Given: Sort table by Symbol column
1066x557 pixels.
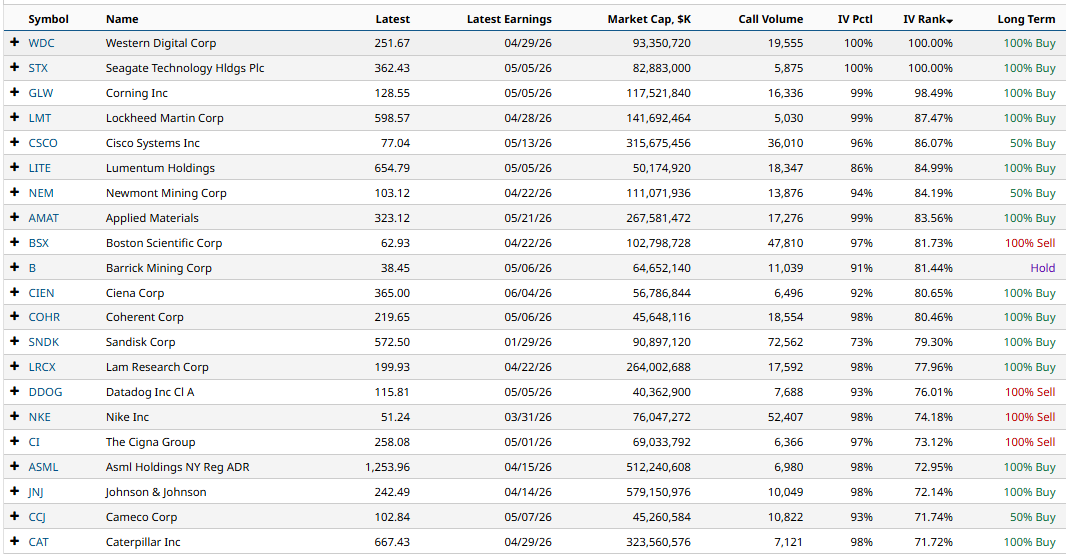Looking at the screenshot, I should coord(48,19).
